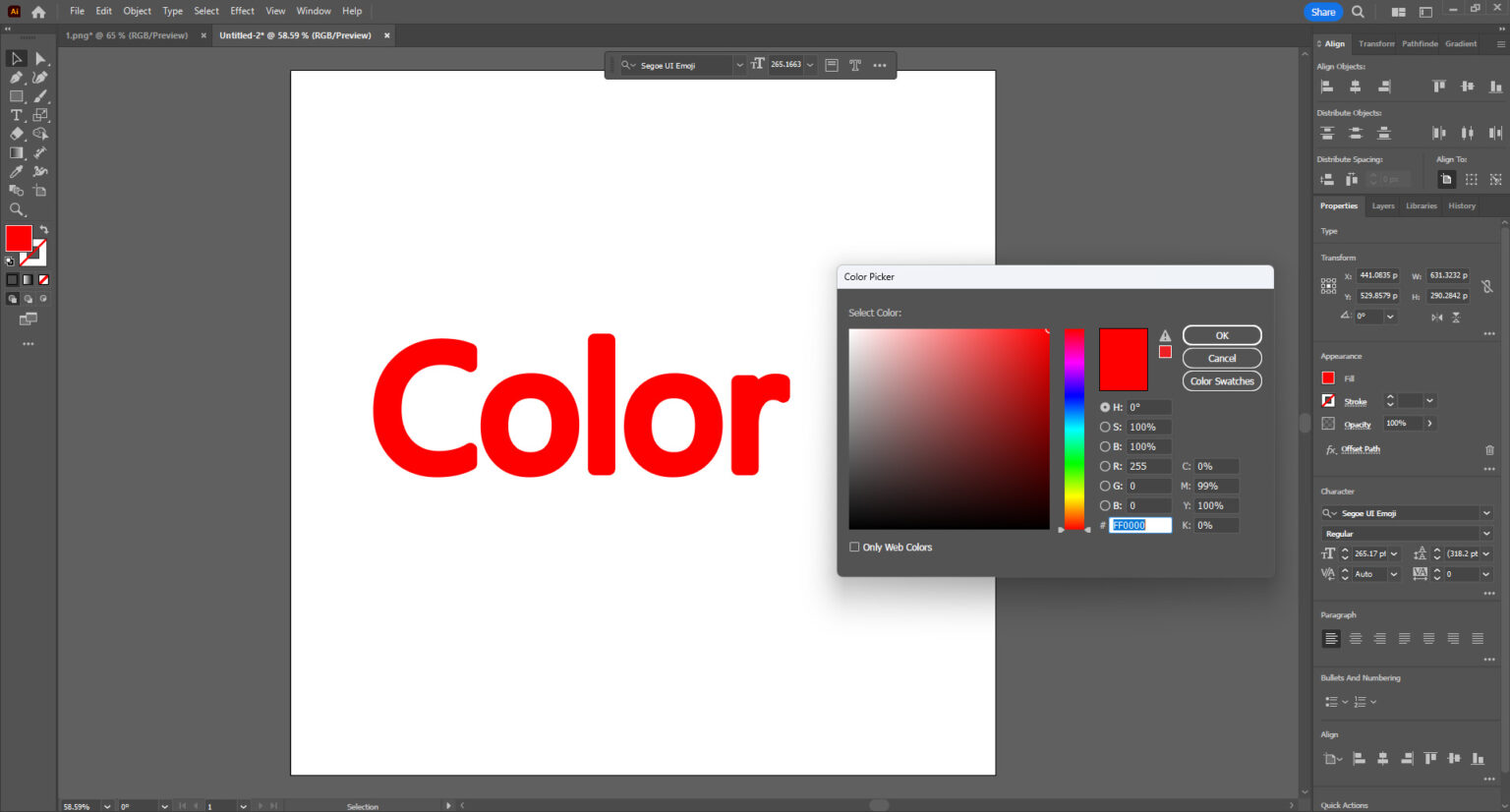Select the S radio button in Color Picker

point(1104,426)
